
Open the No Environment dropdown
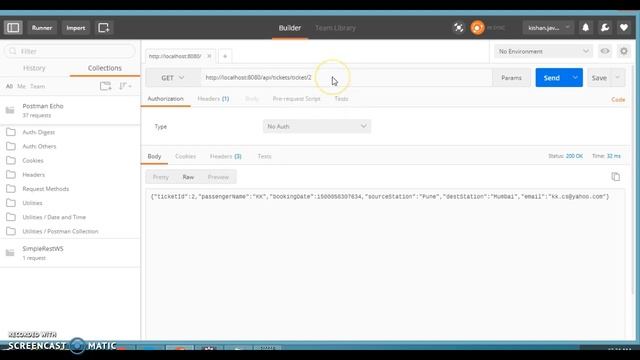click(x=543, y=51)
